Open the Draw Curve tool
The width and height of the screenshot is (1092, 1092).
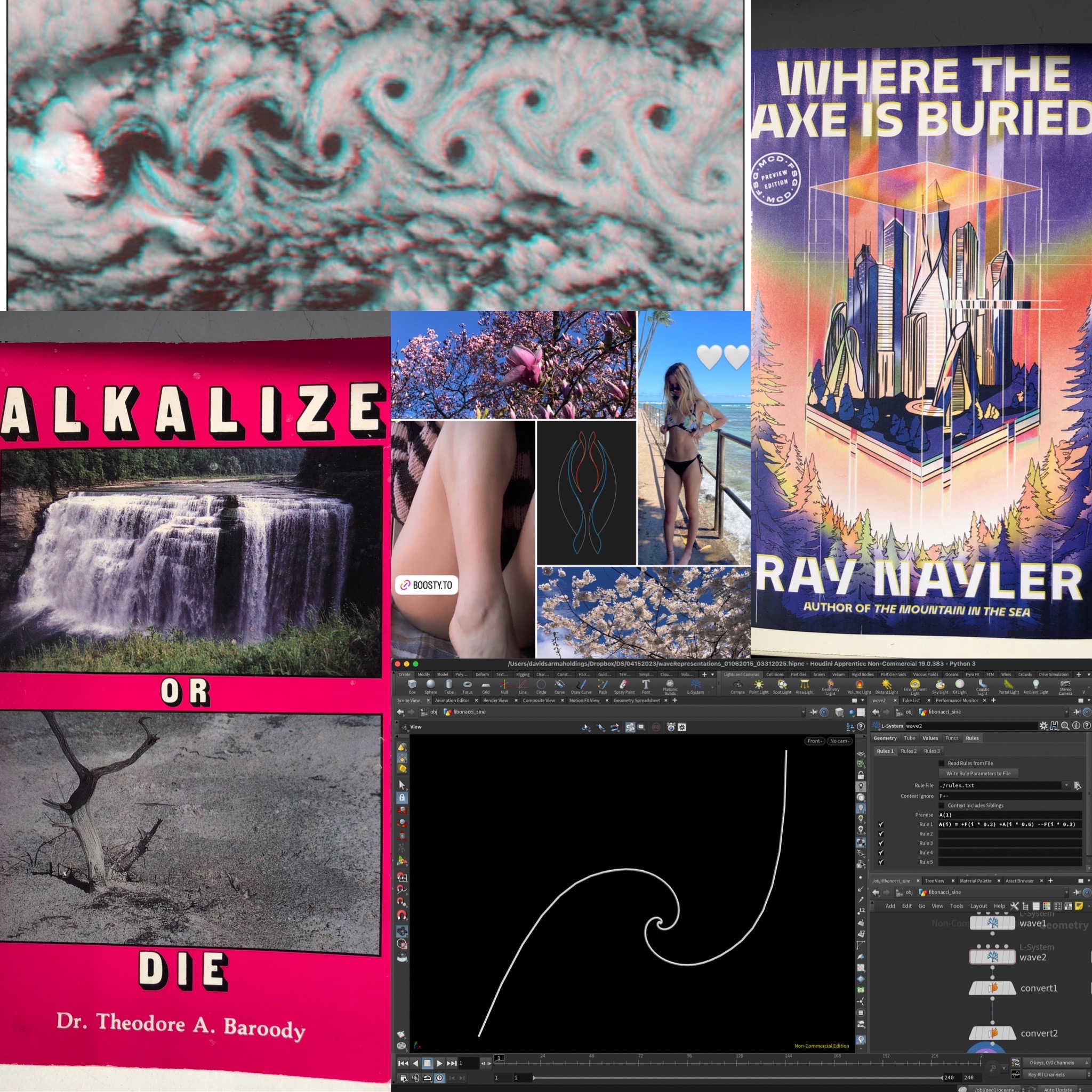tap(581, 686)
